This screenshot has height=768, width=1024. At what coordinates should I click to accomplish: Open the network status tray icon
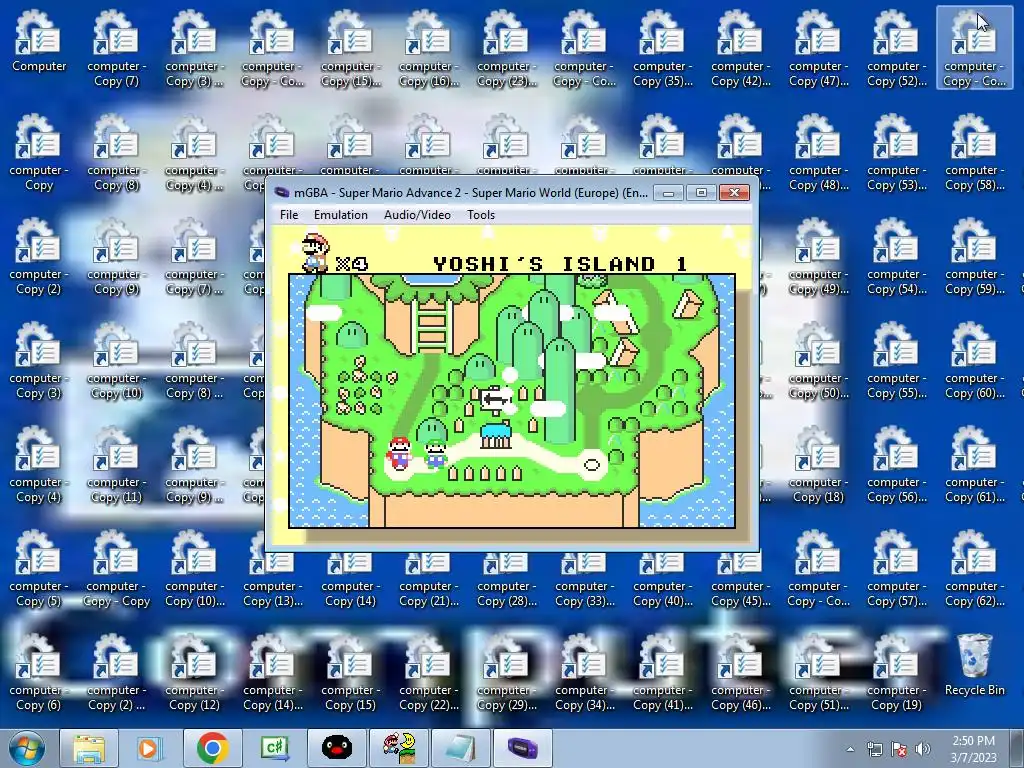[874, 749]
